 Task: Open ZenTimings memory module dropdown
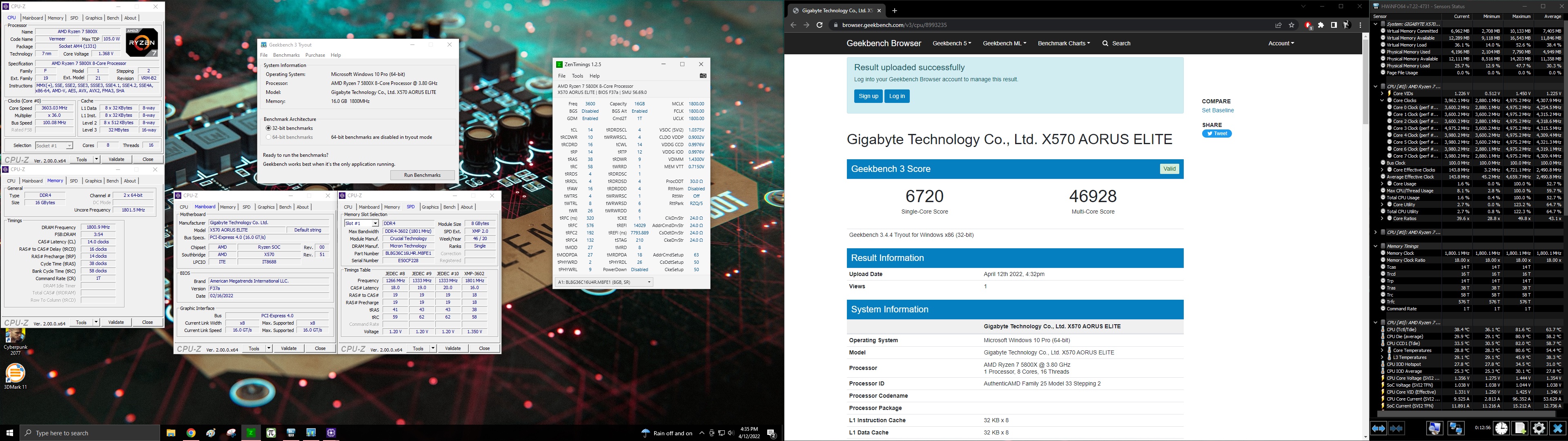click(x=604, y=282)
